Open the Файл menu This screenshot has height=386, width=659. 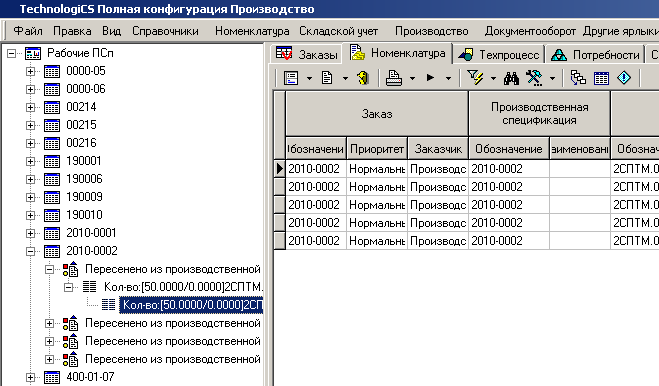[28, 31]
